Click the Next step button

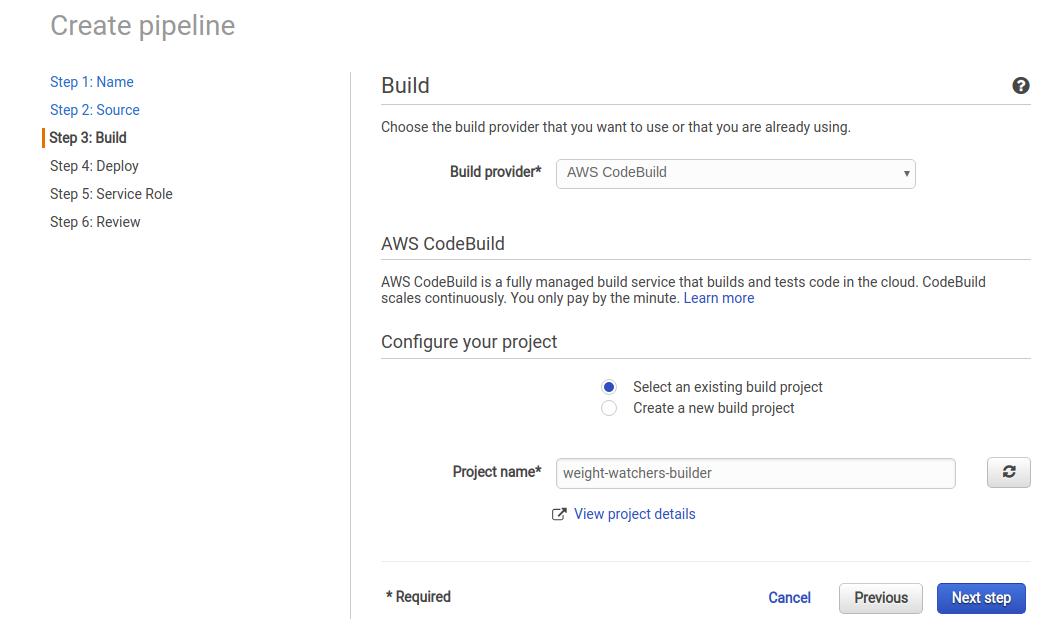[981, 598]
